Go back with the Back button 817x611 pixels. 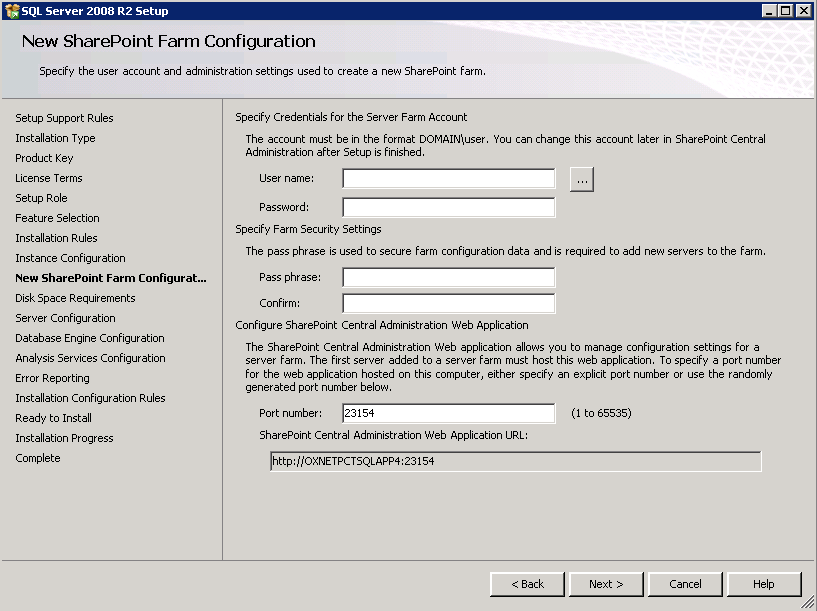(x=527, y=584)
